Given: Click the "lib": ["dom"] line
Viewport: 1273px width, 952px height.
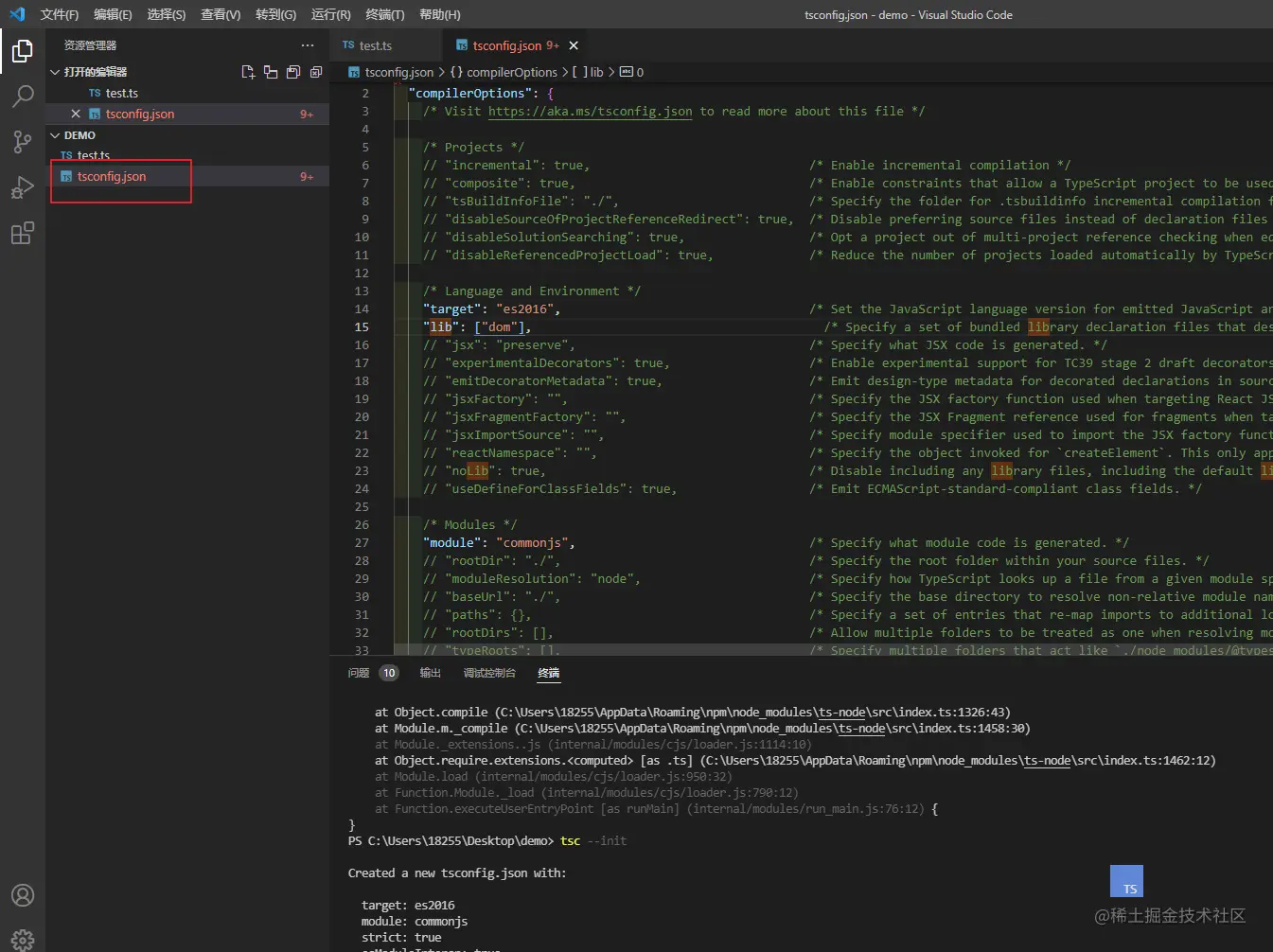Looking at the screenshot, I should (x=477, y=326).
